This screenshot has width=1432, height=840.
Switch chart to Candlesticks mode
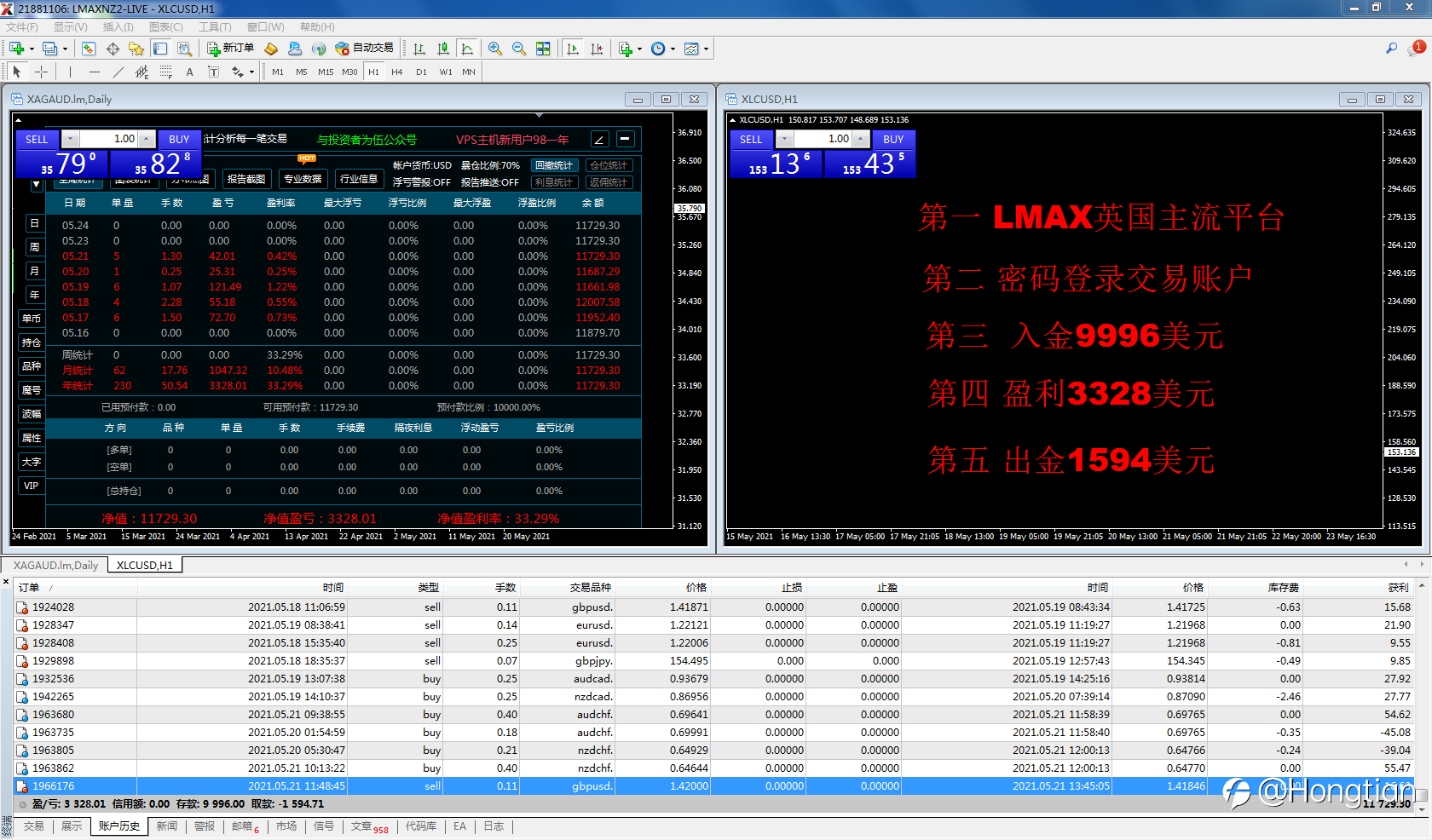point(443,49)
